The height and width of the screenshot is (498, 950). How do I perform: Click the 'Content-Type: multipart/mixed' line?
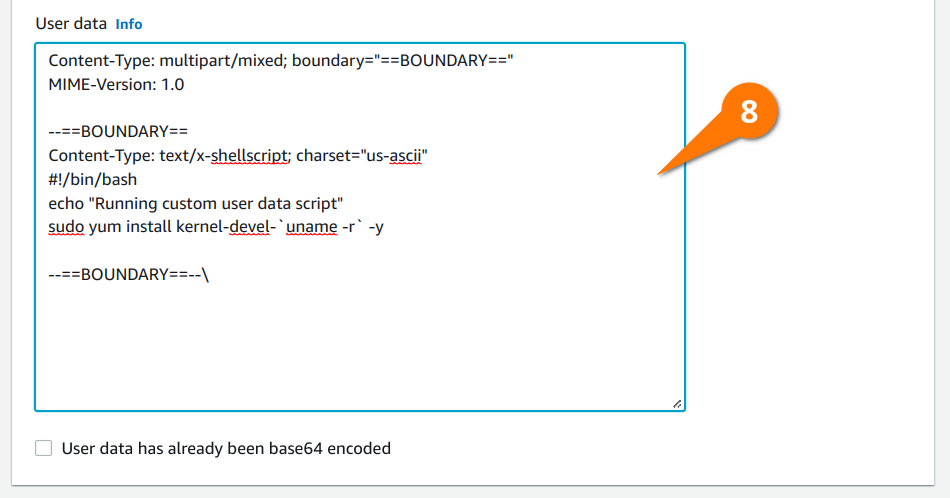(x=281, y=61)
